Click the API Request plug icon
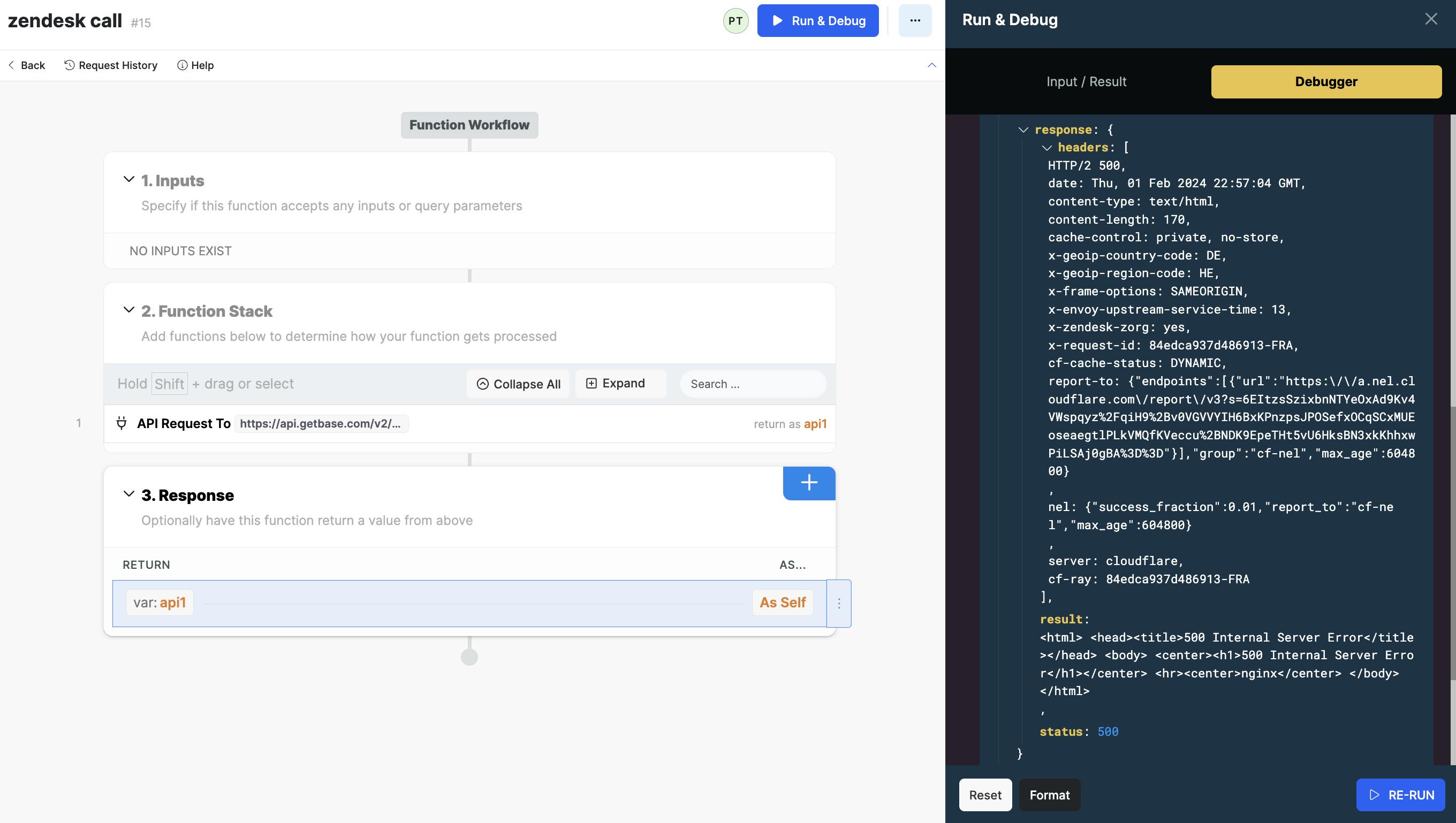This screenshot has height=823, width=1456. [x=121, y=423]
